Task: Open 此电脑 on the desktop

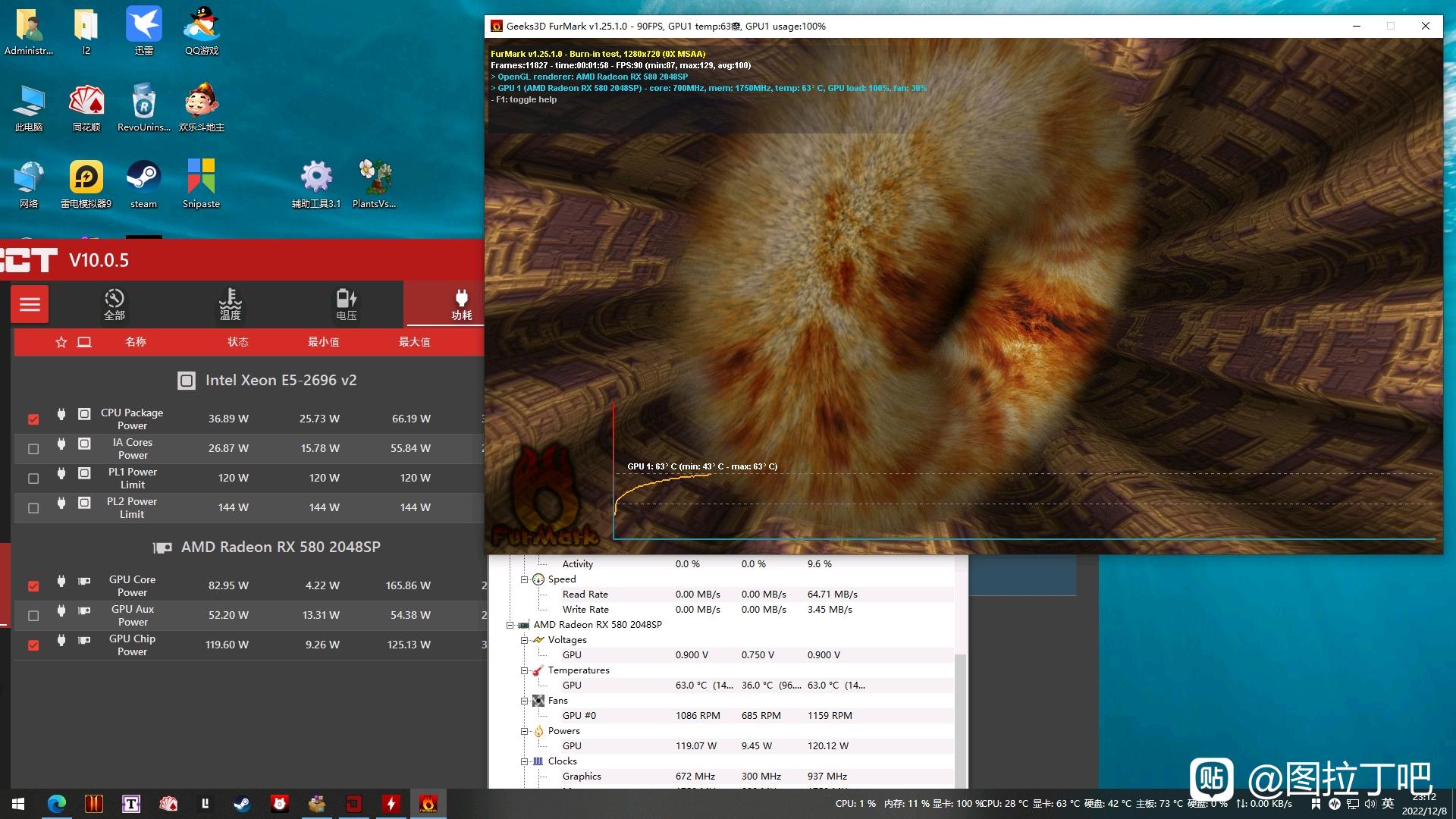Action: (x=29, y=108)
